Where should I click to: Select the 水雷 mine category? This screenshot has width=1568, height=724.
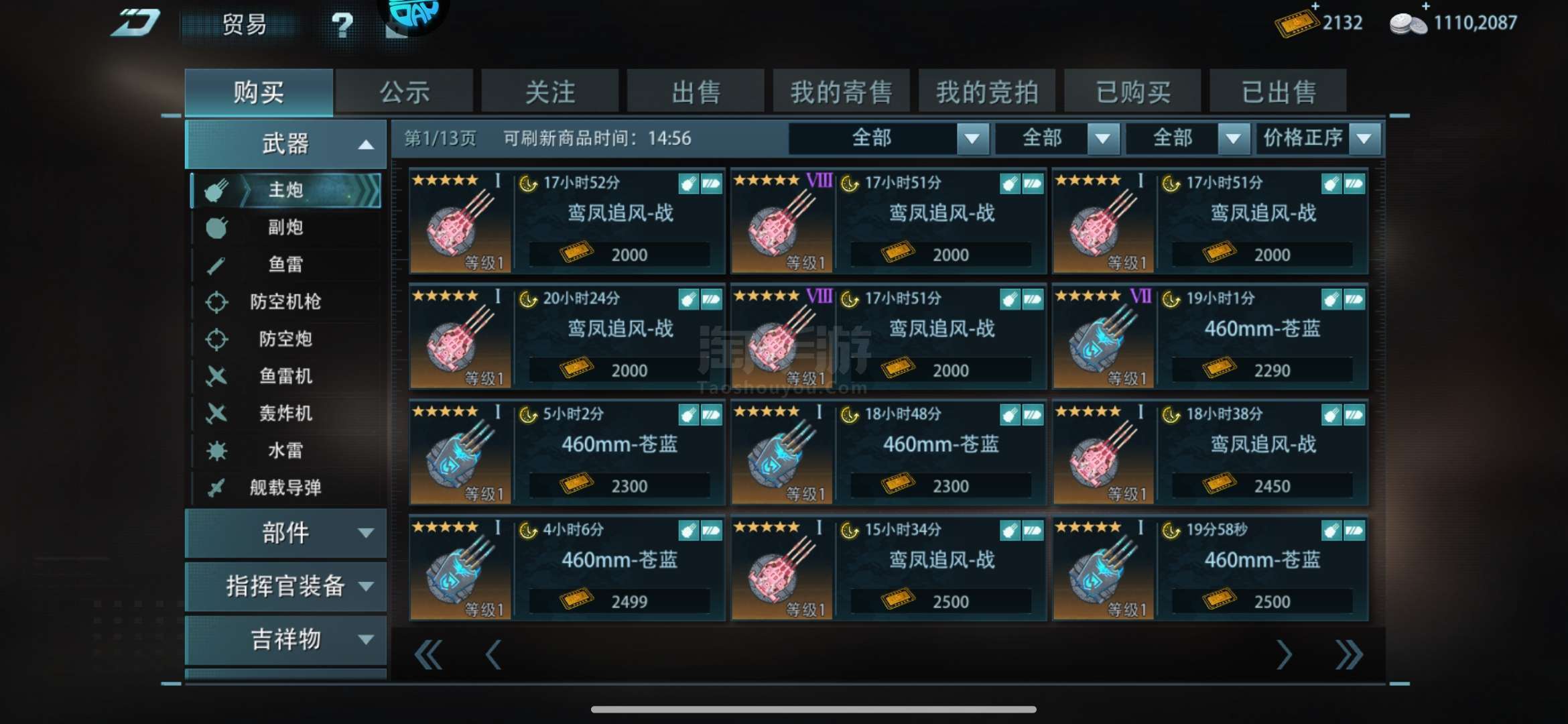tap(286, 450)
